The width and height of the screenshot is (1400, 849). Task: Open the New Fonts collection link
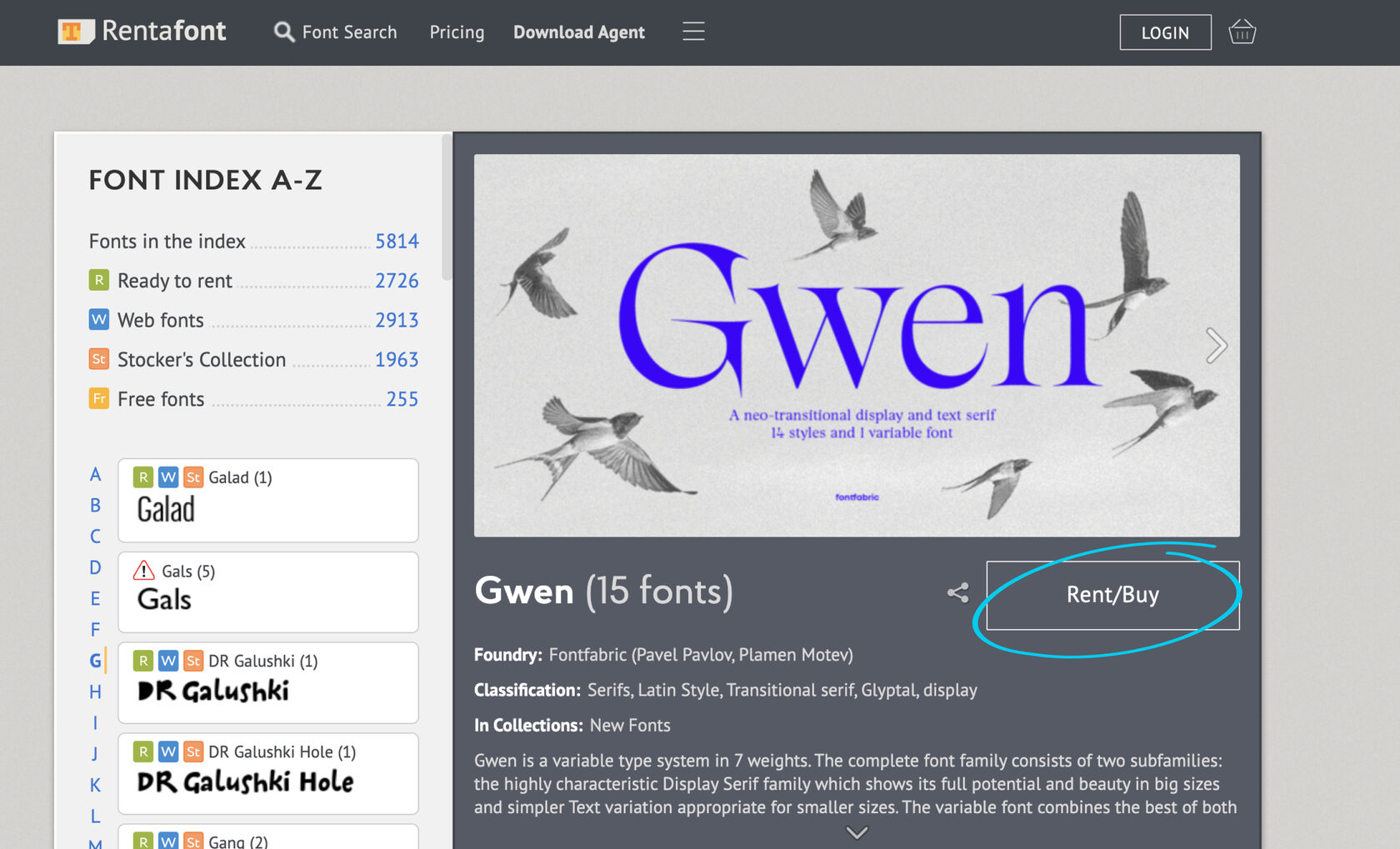(630, 725)
